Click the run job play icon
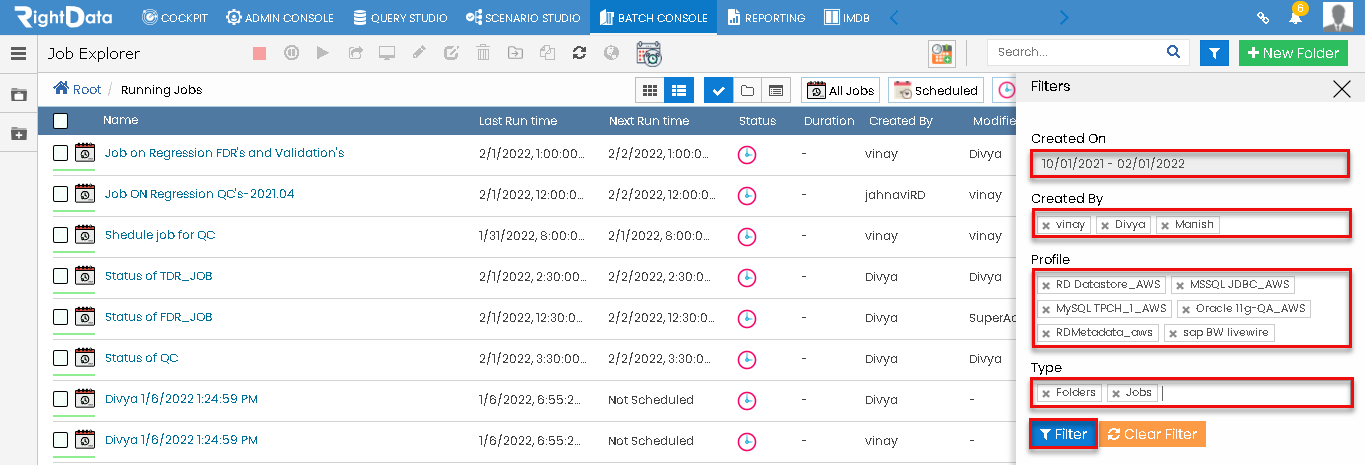Image resolution: width=1365 pixels, height=465 pixels. (x=323, y=53)
